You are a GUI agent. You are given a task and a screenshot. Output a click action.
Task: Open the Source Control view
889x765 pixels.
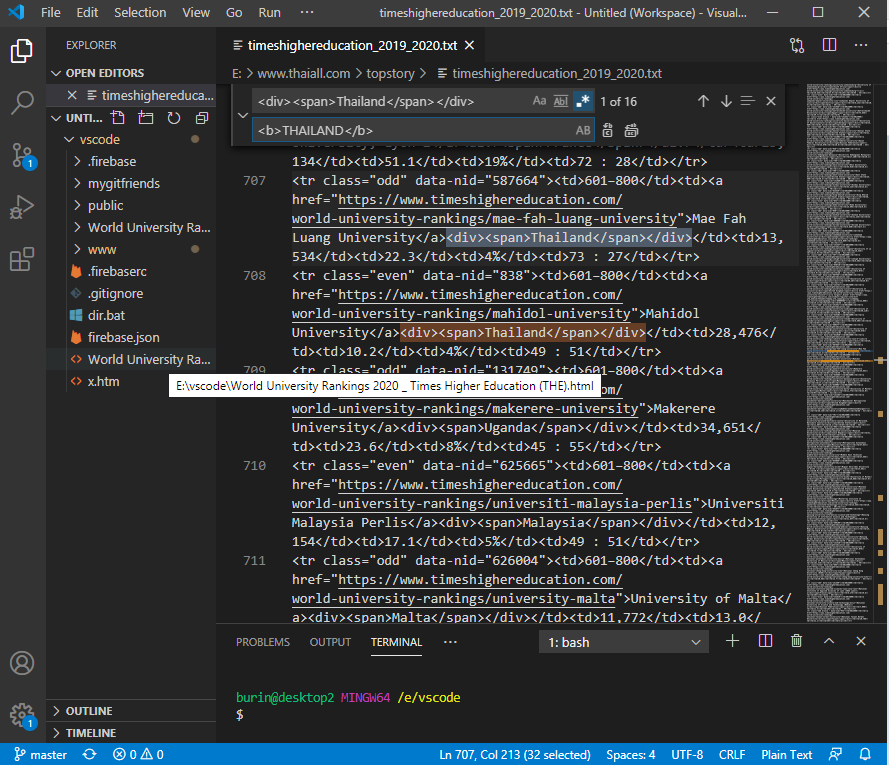click(22, 155)
